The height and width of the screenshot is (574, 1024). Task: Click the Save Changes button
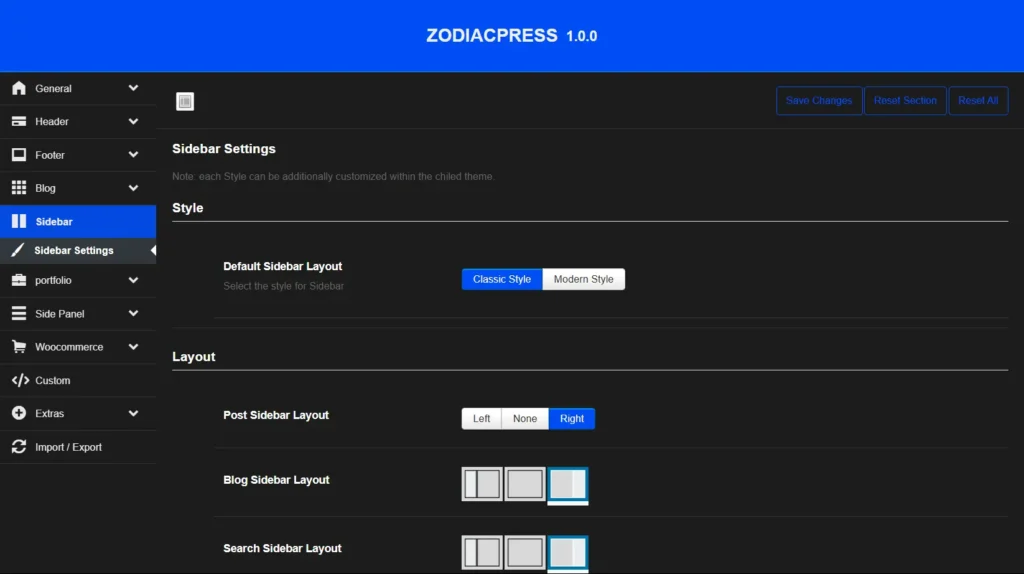(819, 101)
